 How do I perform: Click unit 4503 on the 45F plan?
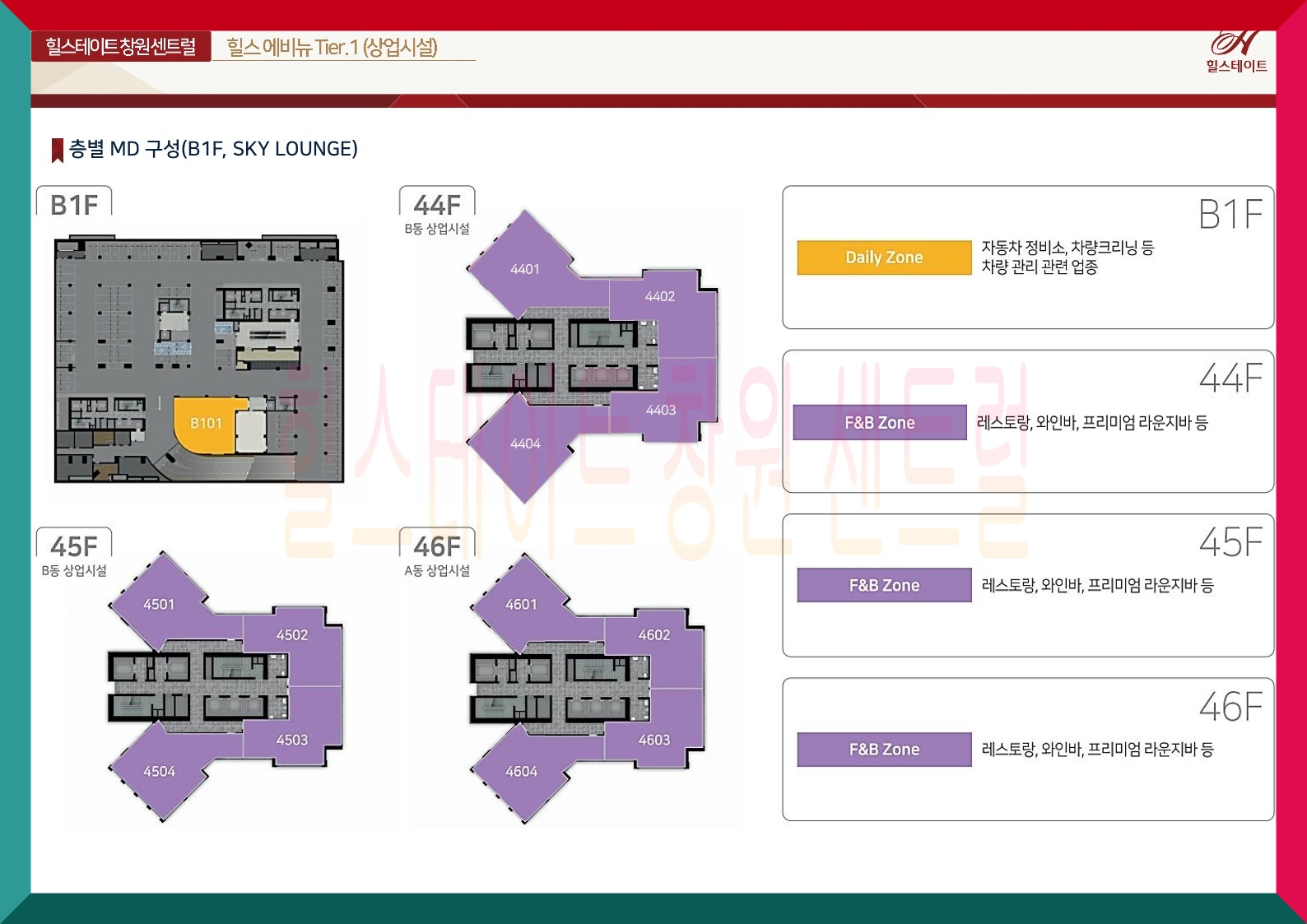(x=292, y=740)
